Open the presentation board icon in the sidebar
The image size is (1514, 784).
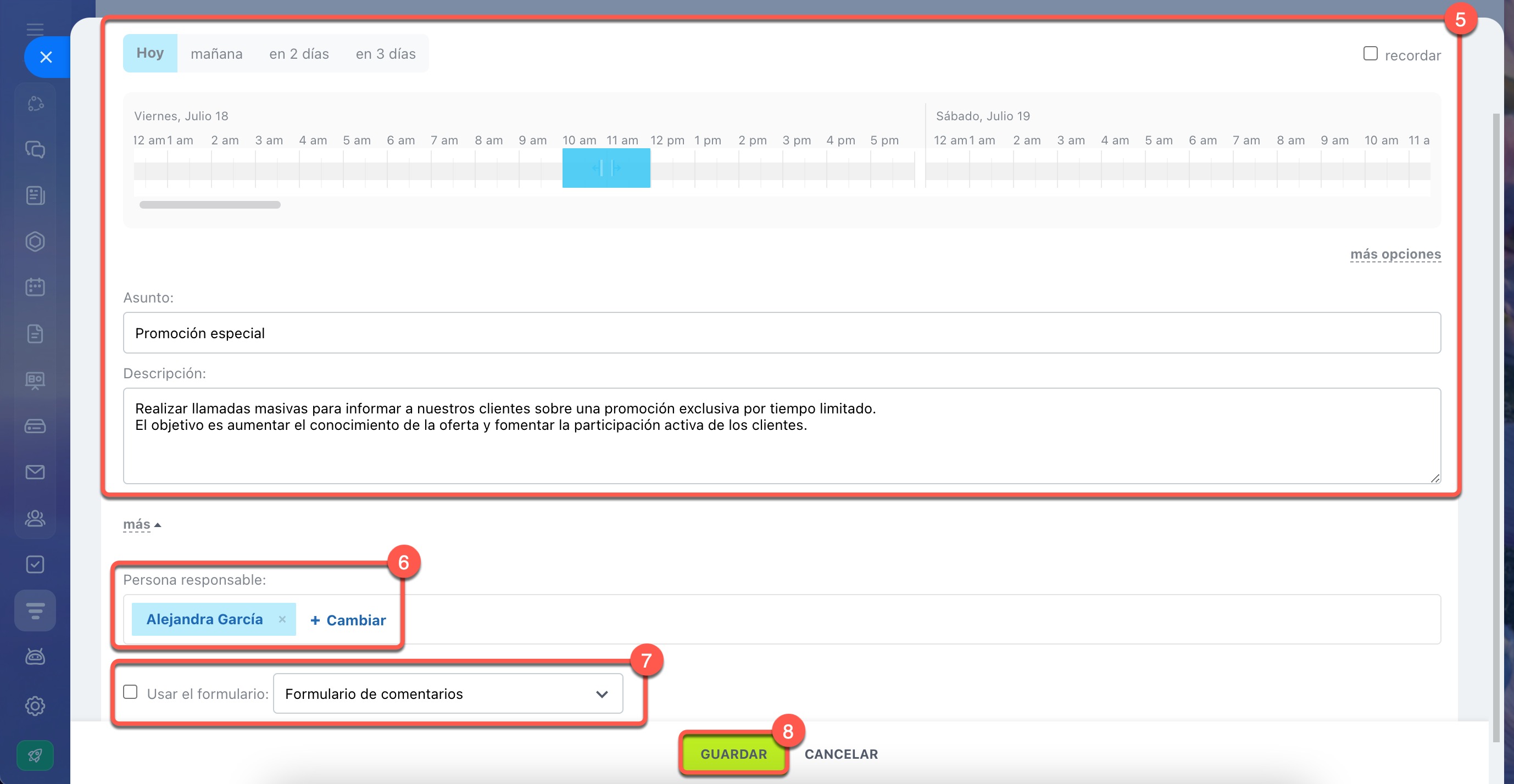[35, 380]
